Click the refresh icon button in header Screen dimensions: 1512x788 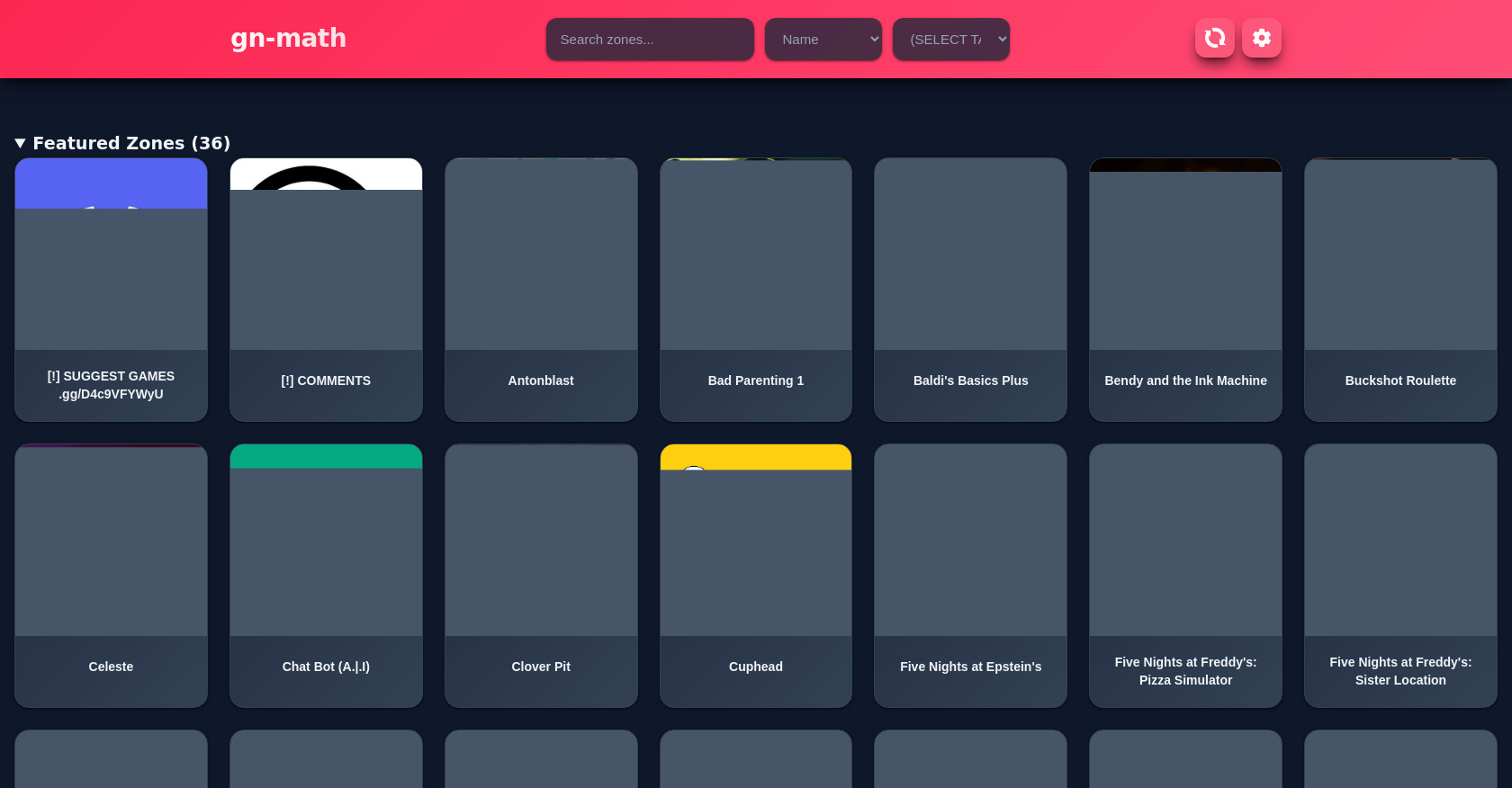pyautogui.click(x=1214, y=38)
